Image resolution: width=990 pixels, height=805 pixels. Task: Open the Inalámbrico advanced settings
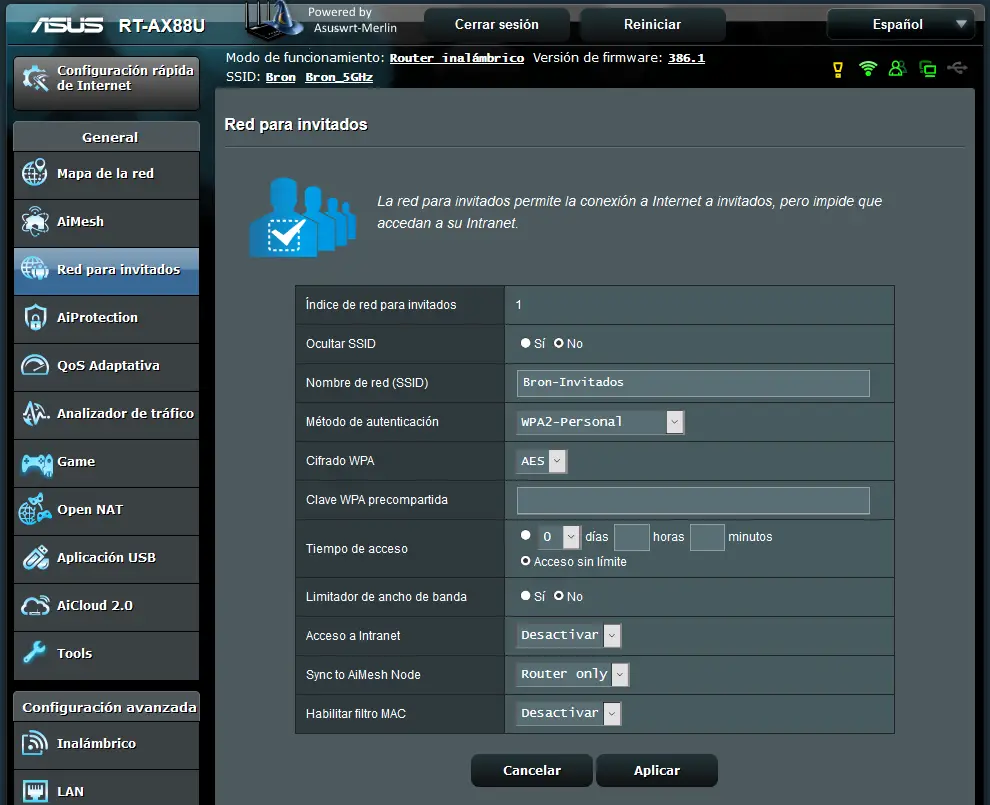pos(106,744)
